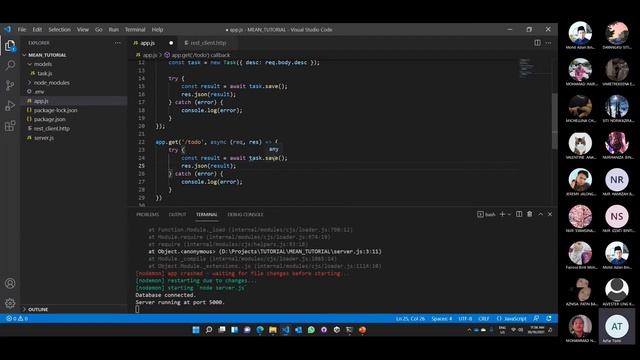
Task: Open the Terminal menu
Action: point(135,30)
